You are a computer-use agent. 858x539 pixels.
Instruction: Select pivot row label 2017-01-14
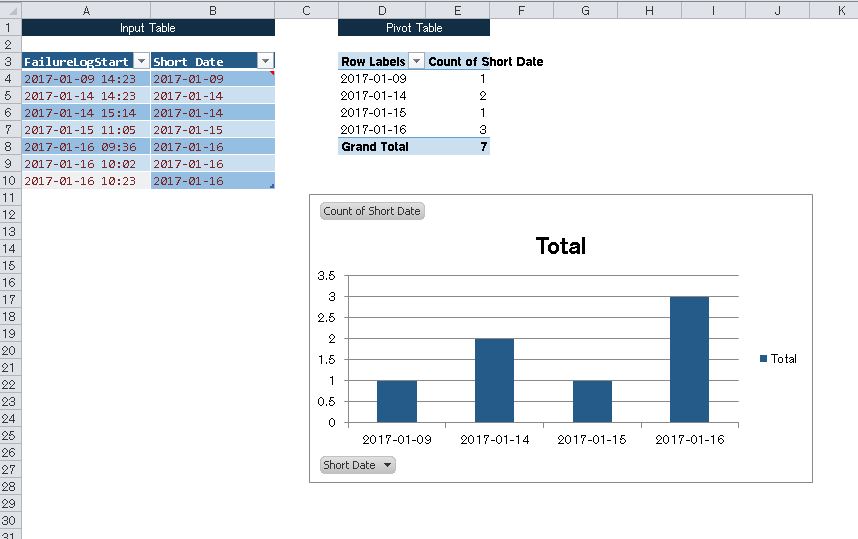[x=381, y=96]
